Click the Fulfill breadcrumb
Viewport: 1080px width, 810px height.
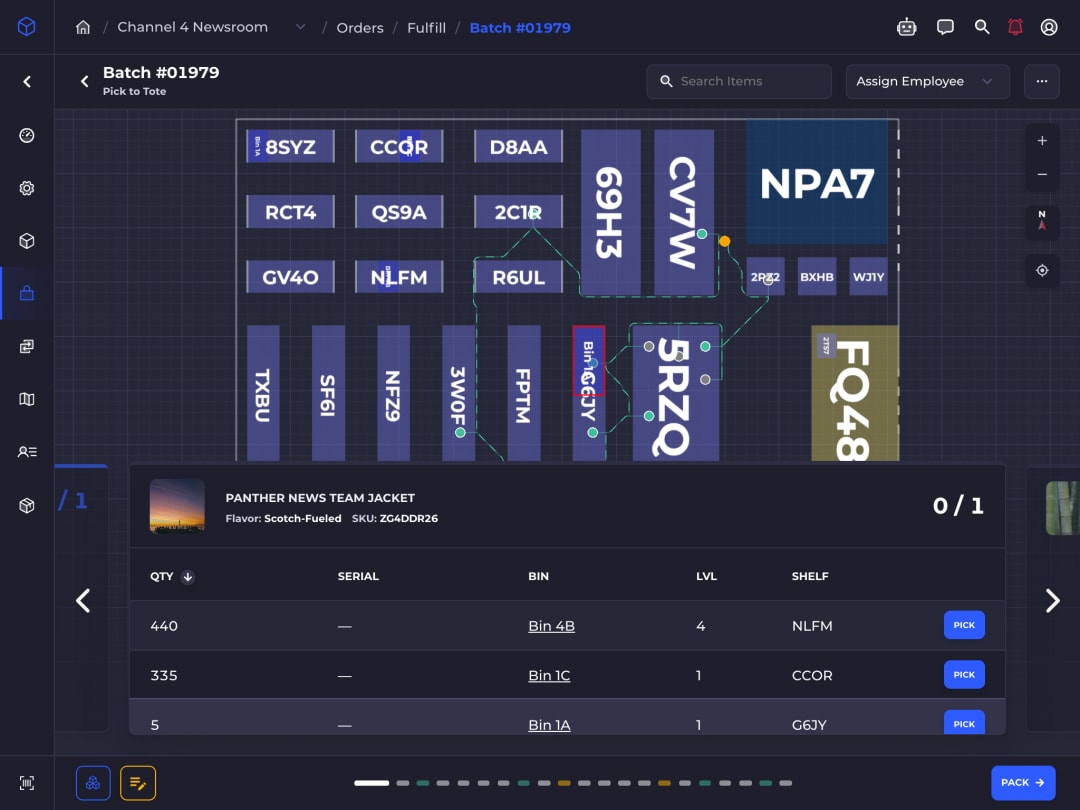coord(426,28)
